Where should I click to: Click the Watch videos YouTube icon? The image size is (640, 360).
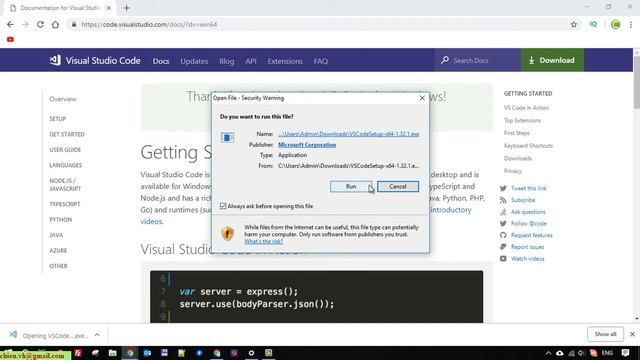tap(503, 259)
